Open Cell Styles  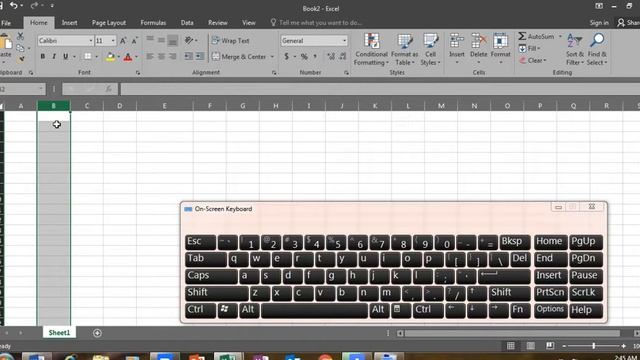click(x=430, y=49)
